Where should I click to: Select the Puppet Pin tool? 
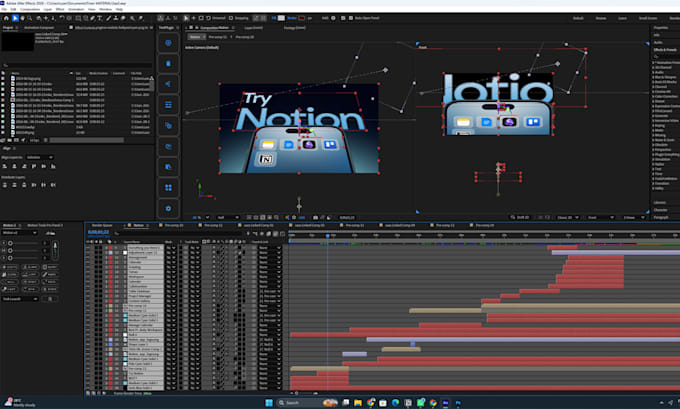click(141, 18)
